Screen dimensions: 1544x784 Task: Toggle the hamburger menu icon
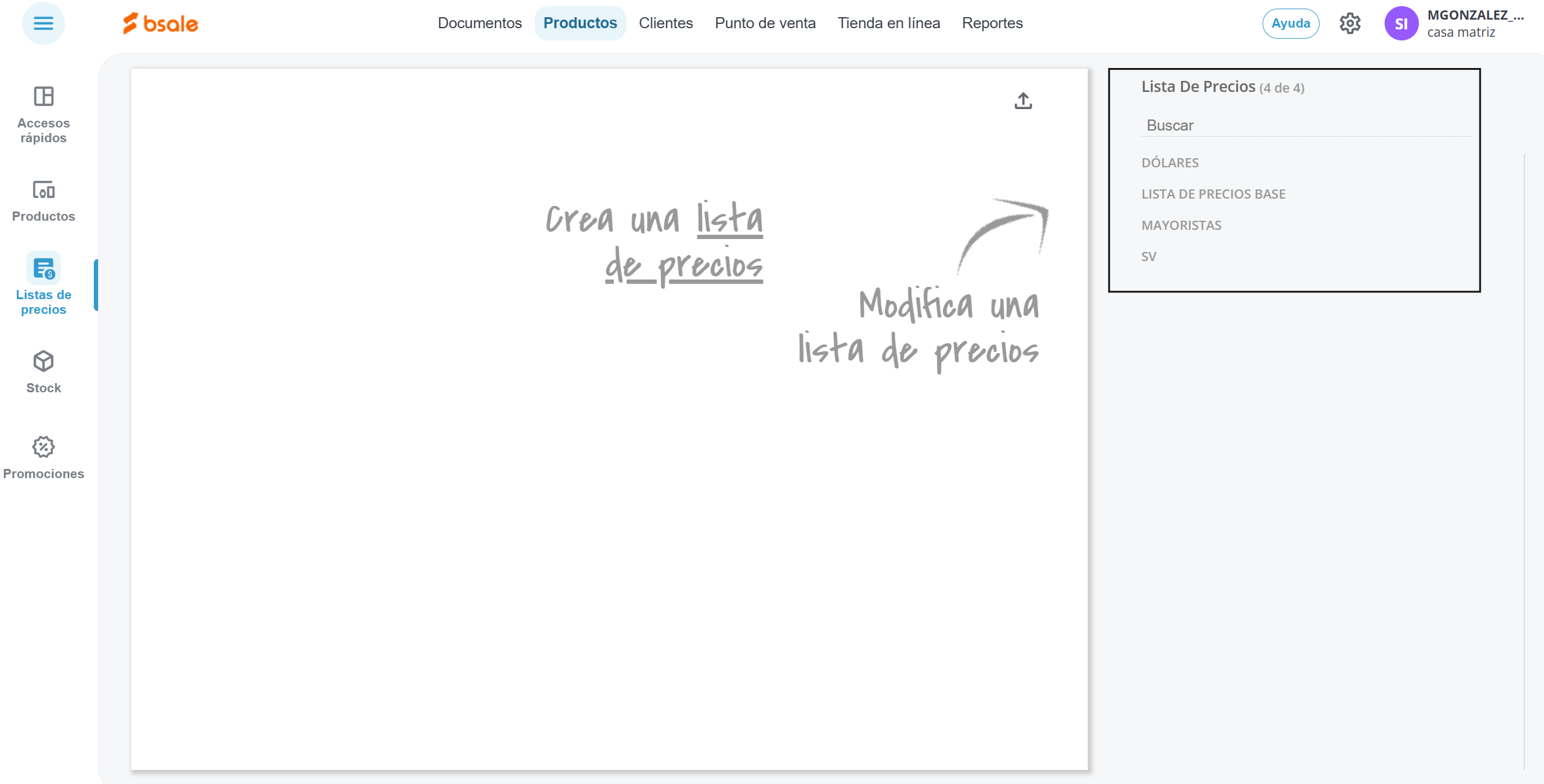point(43,23)
